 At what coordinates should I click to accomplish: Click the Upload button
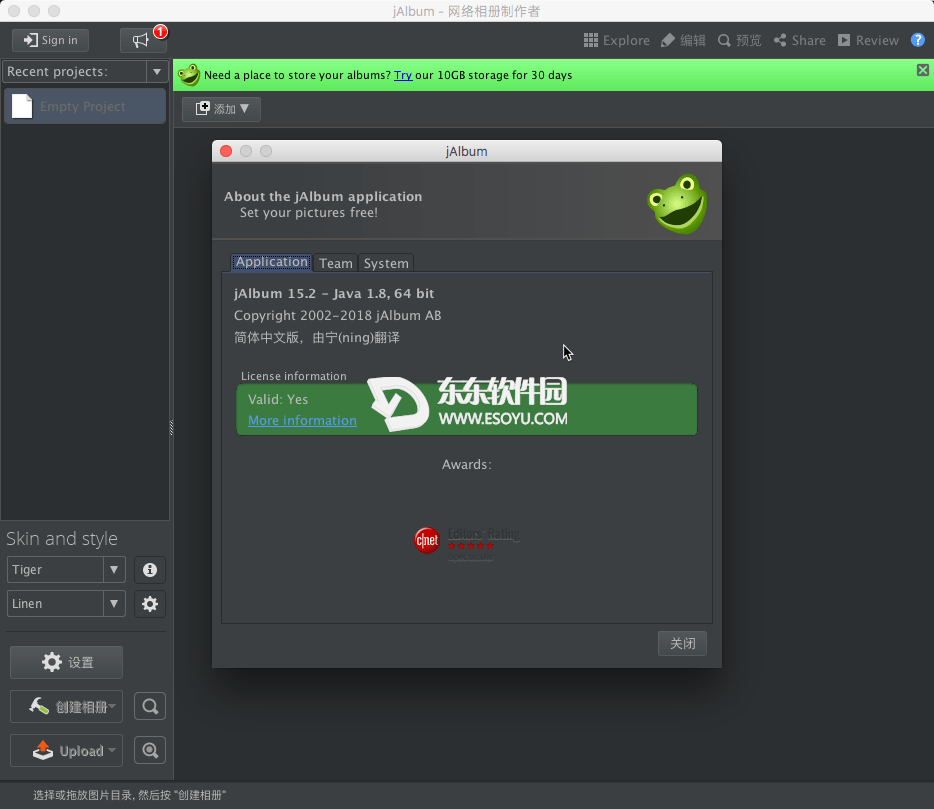(67, 751)
